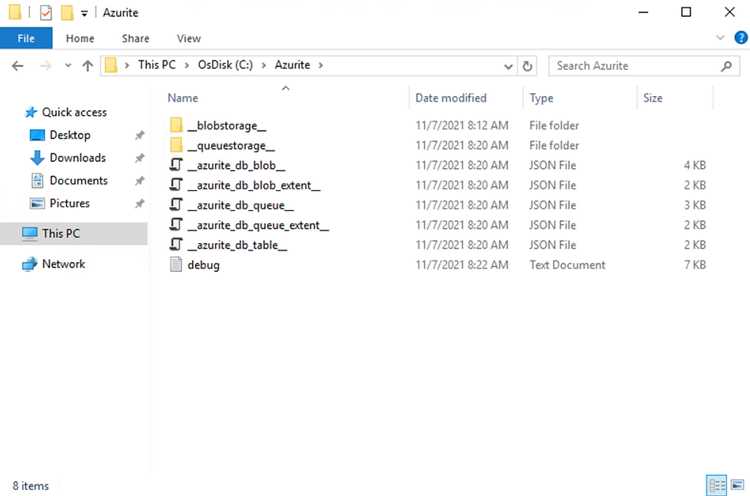
Task: Open Documents in the navigation pane
Action: [x=78, y=181]
